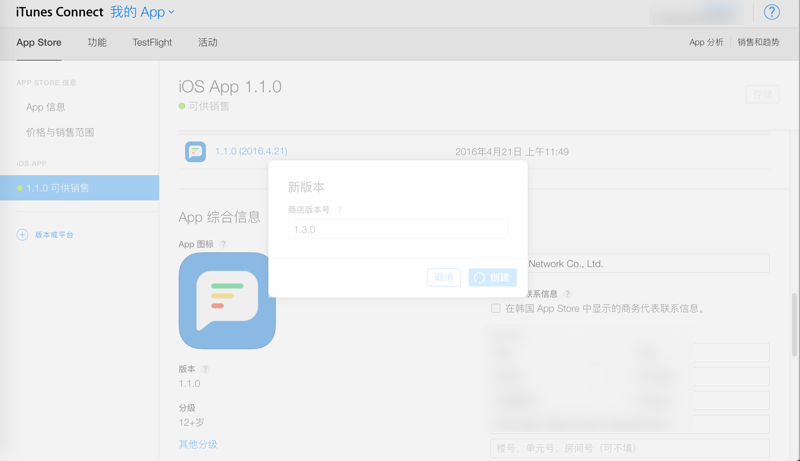Select 1.1.0 可供销售 version item
Viewport: 800px width, 461px height.
pyautogui.click(x=80, y=188)
